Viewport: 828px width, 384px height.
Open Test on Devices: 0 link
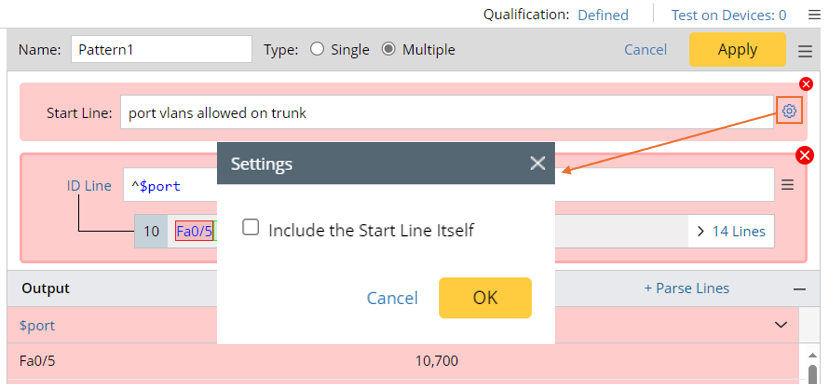[x=729, y=15]
